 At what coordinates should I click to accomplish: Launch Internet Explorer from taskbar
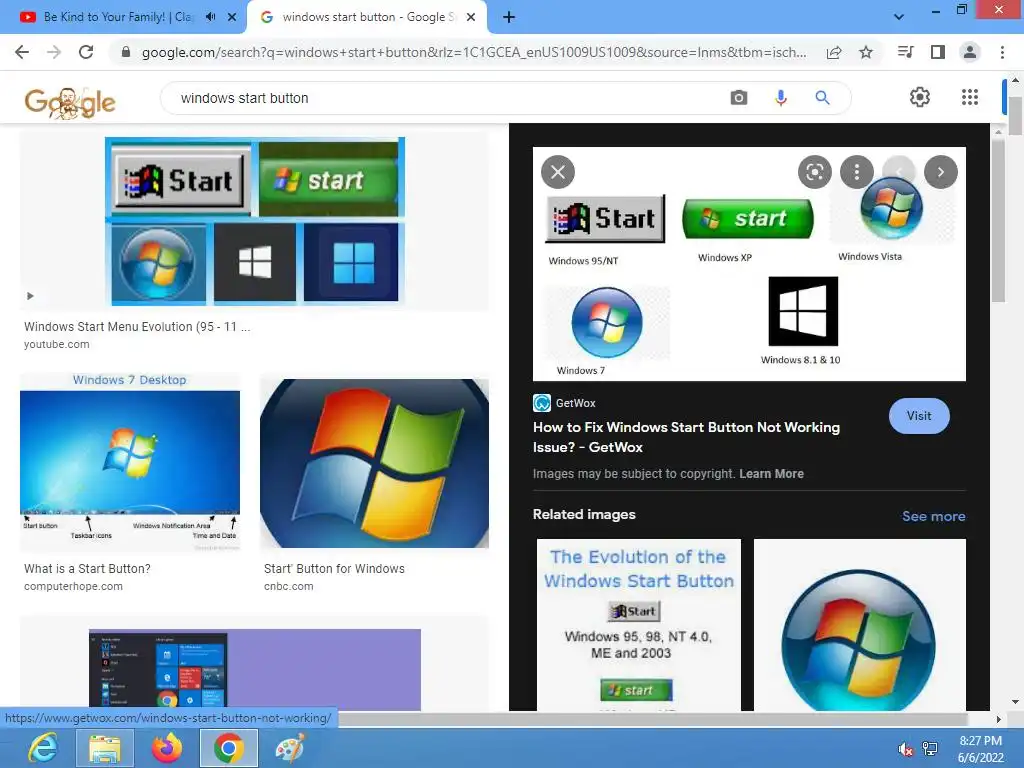coord(43,748)
